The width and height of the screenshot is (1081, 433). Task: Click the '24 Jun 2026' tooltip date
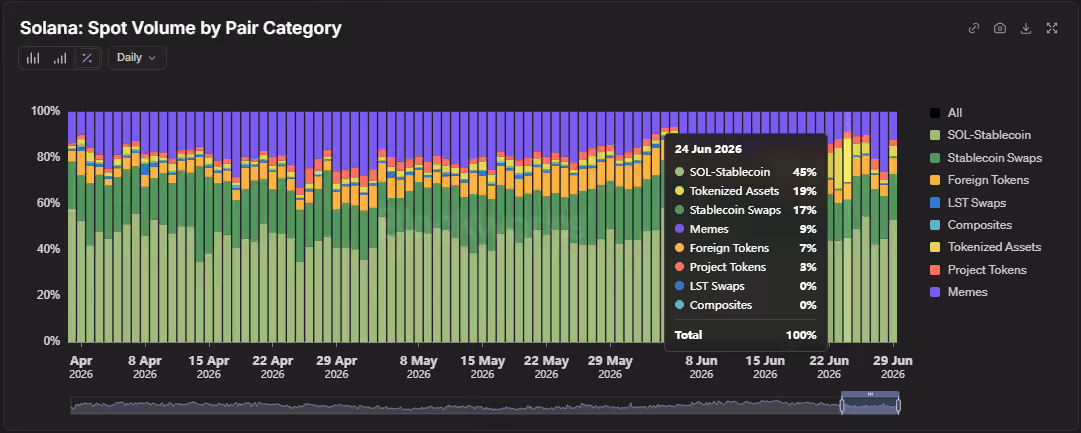pos(708,149)
